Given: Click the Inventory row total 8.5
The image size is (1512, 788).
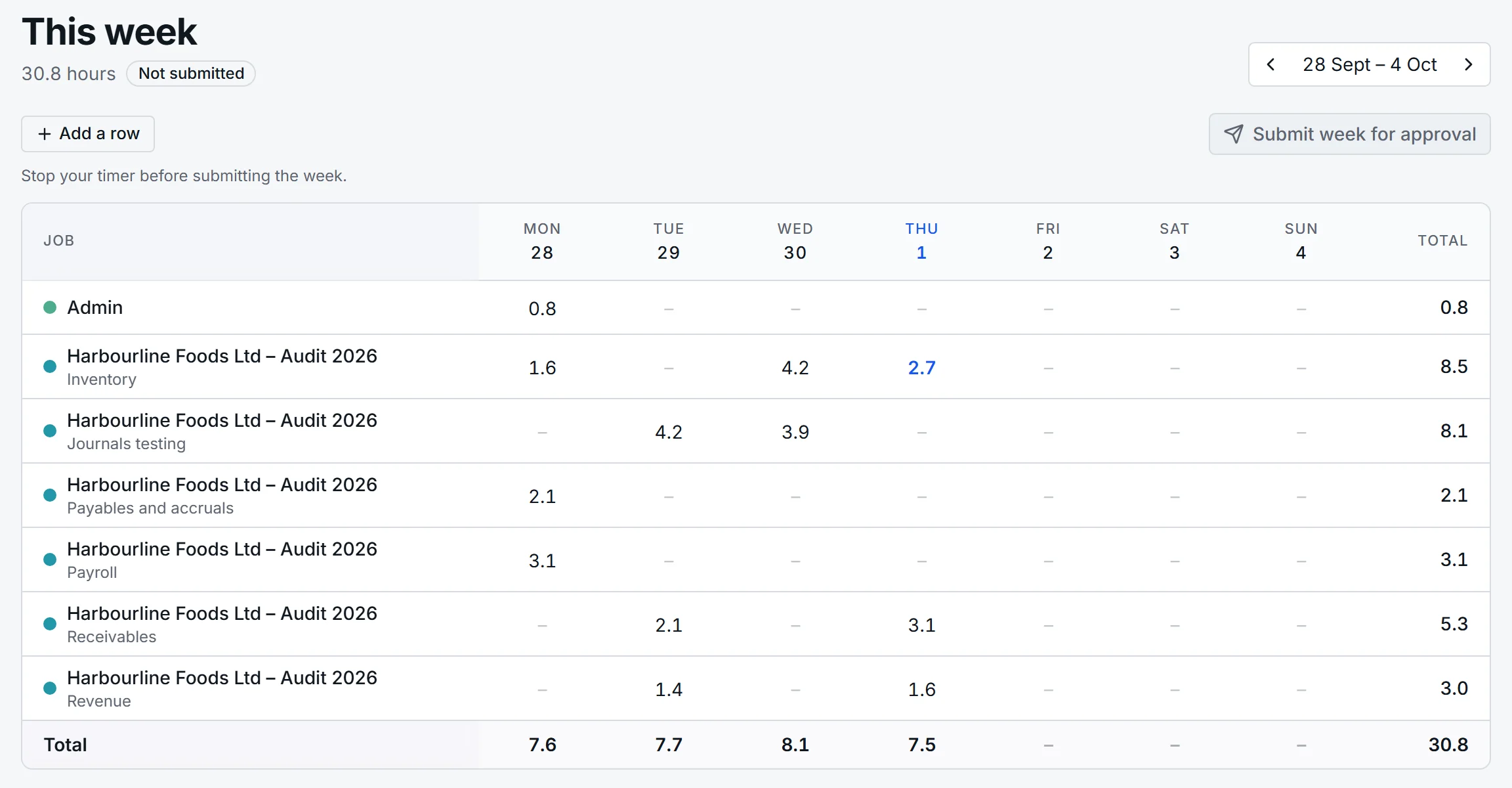Looking at the screenshot, I should pos(1454,366).
